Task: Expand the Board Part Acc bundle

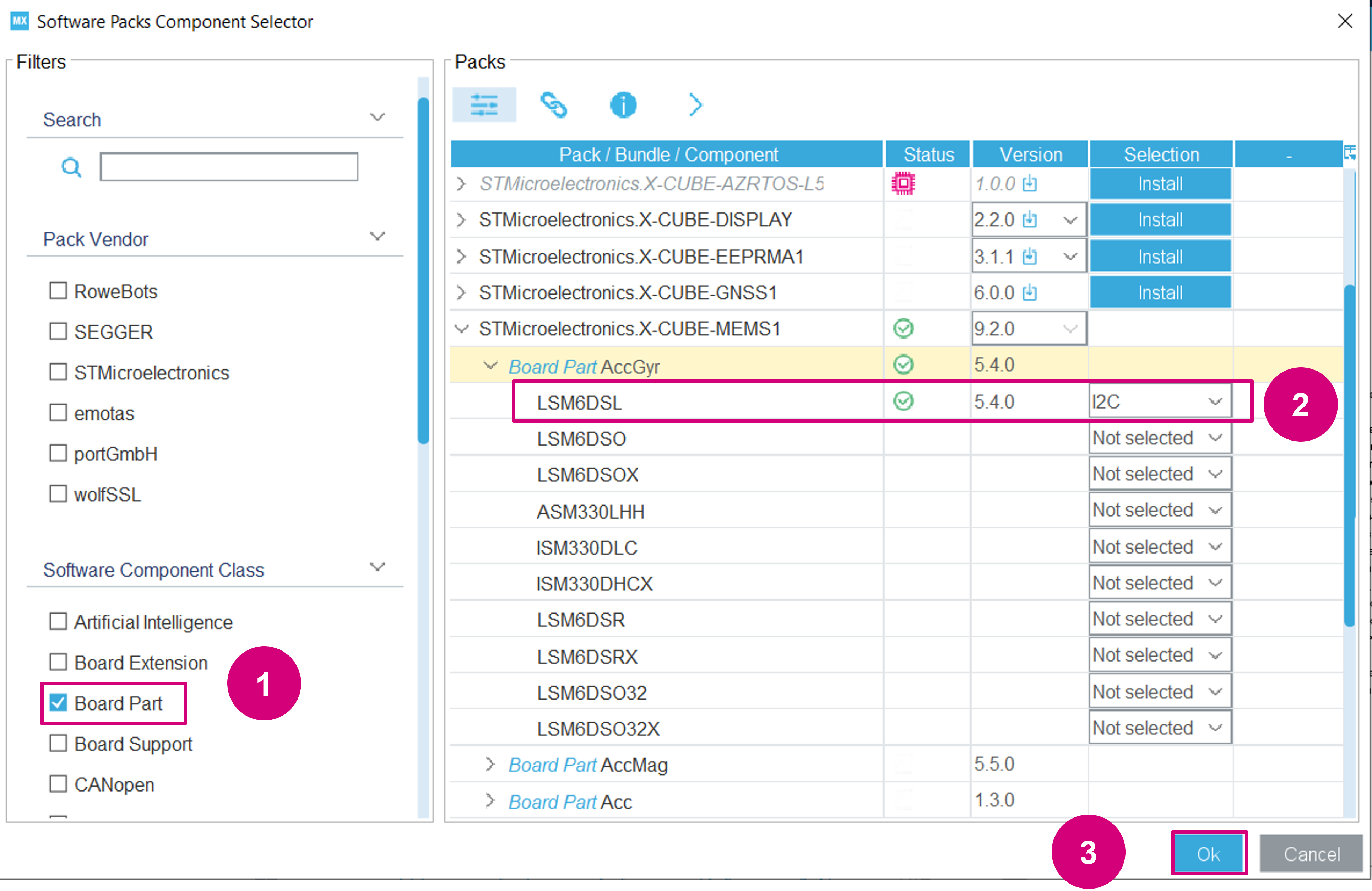Action: (490, 800)
